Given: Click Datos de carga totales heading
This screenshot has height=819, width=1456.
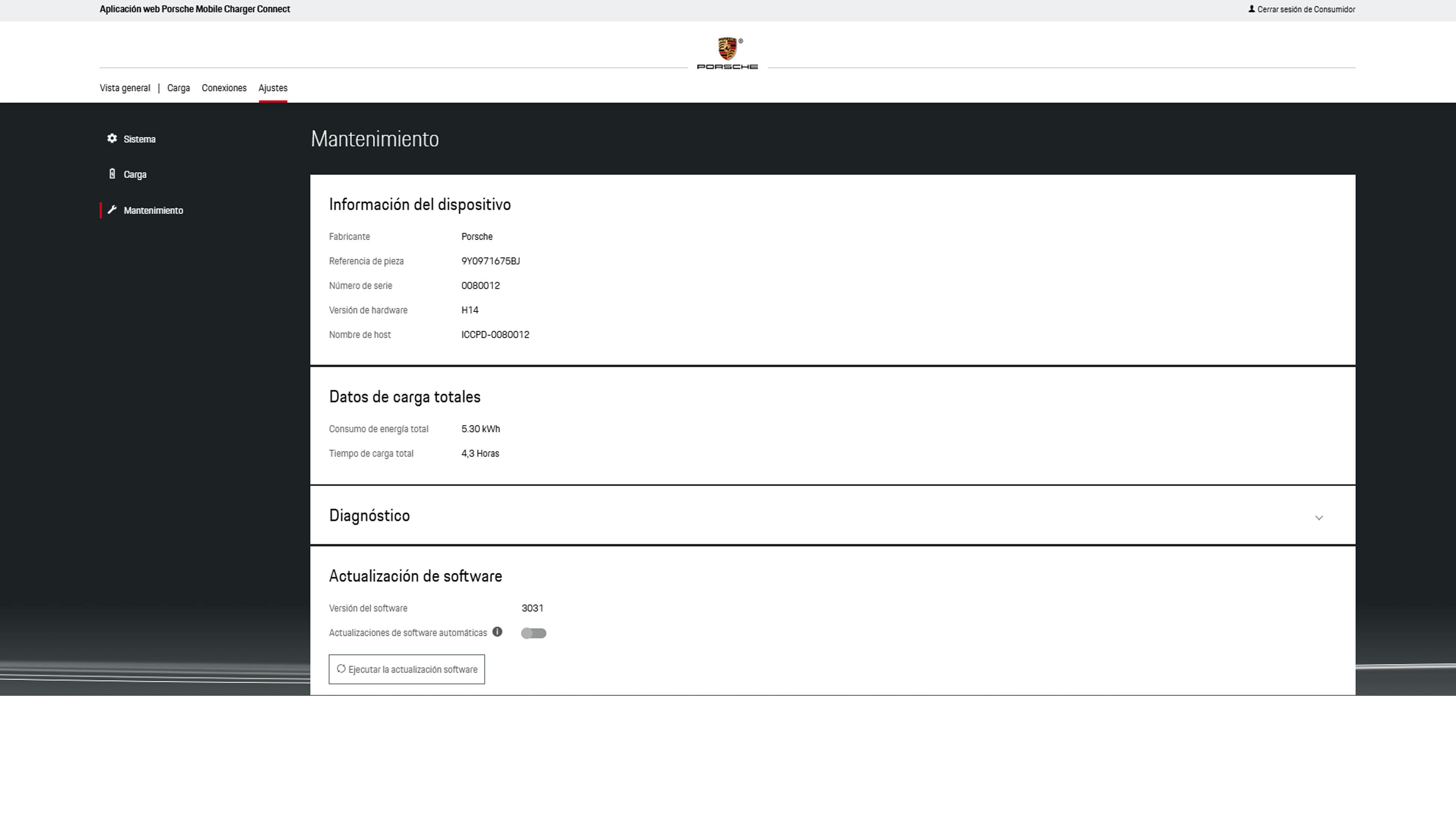Looking at the screenshot, I should [x=405, y=397].
